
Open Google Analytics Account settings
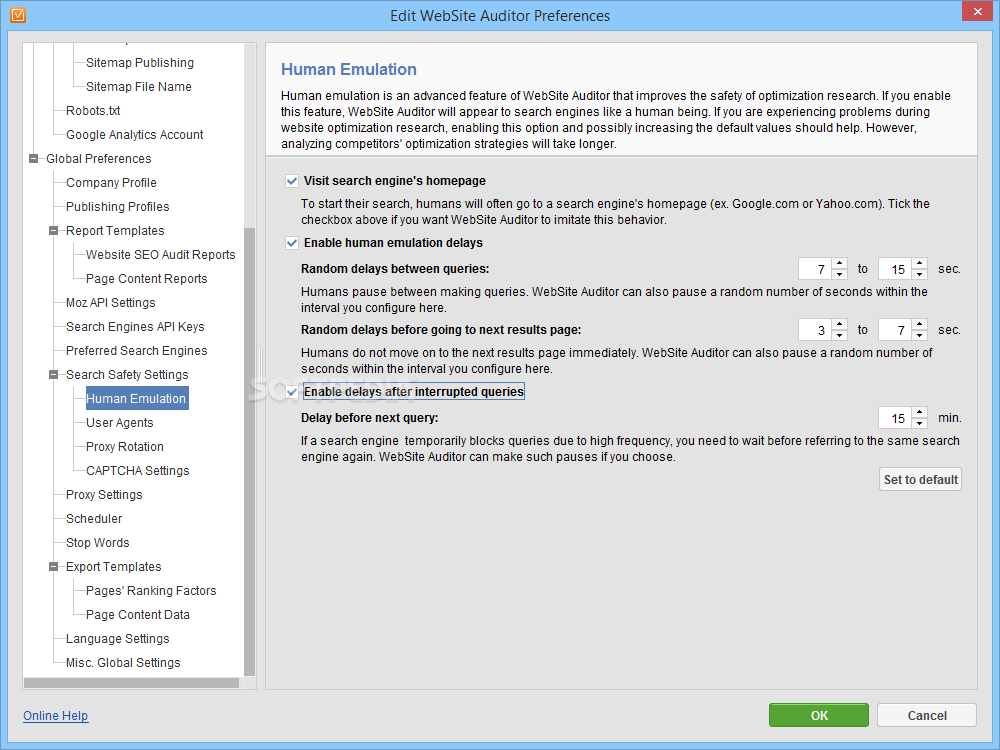point(135,135)
